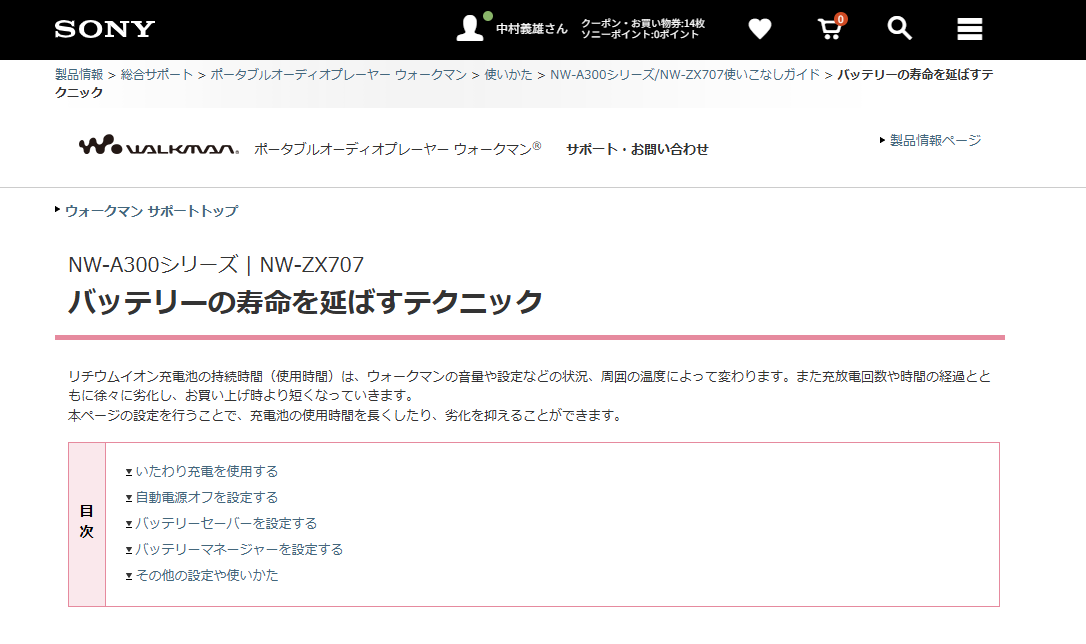1086x644 pixels.
Task: Click the NW-A300シリーズ | NW-ZX707 subtitle
Action: (x=216, y=265)
